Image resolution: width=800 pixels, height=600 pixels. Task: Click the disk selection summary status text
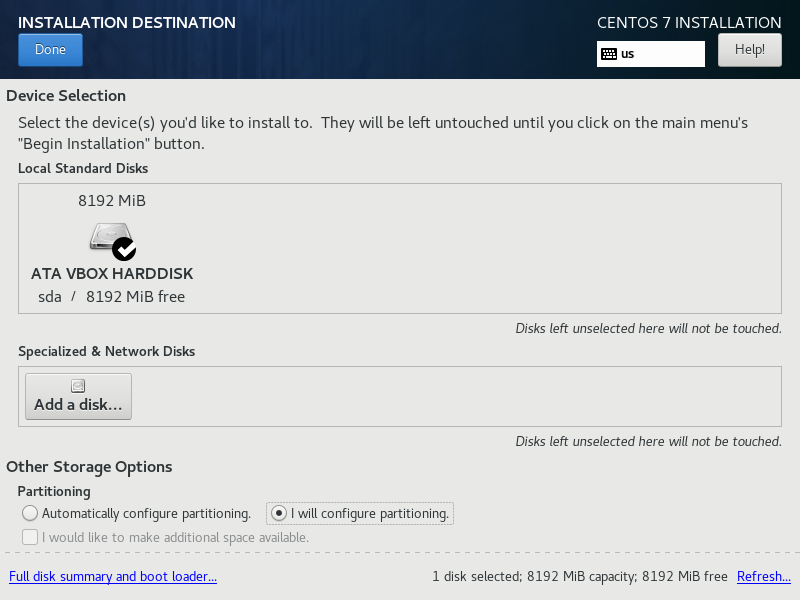[x=580, y=577]
